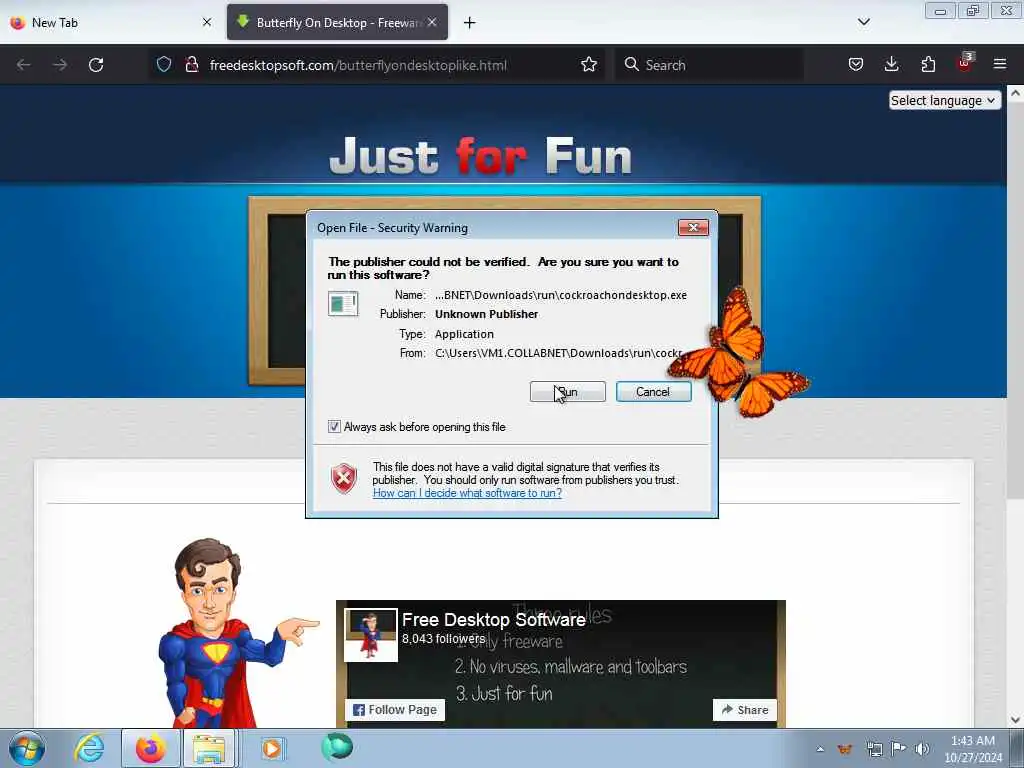
Task: Expand the list all tabs chevron
Action: 863,22
